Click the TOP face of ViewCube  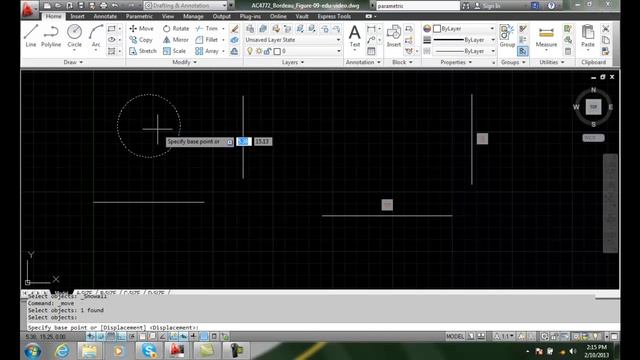click(593, 107)
